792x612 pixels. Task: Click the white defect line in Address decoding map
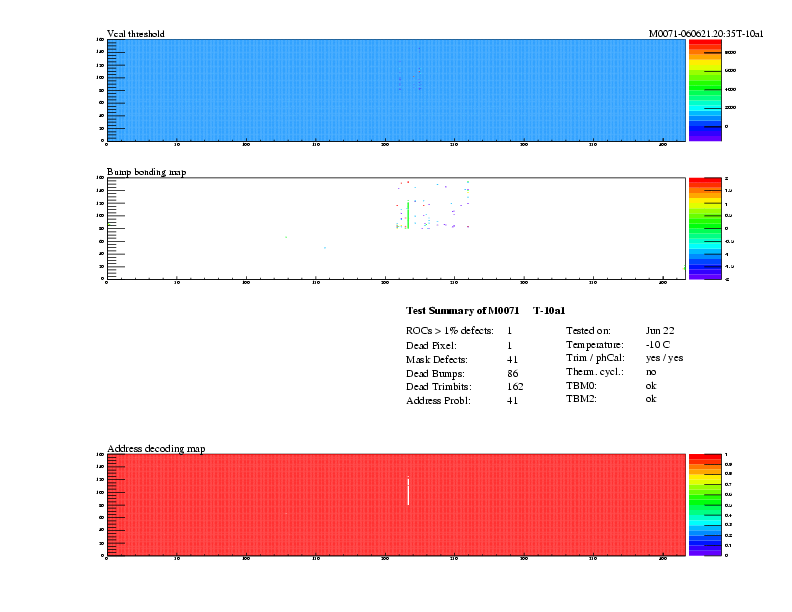(x=408, y=491)
